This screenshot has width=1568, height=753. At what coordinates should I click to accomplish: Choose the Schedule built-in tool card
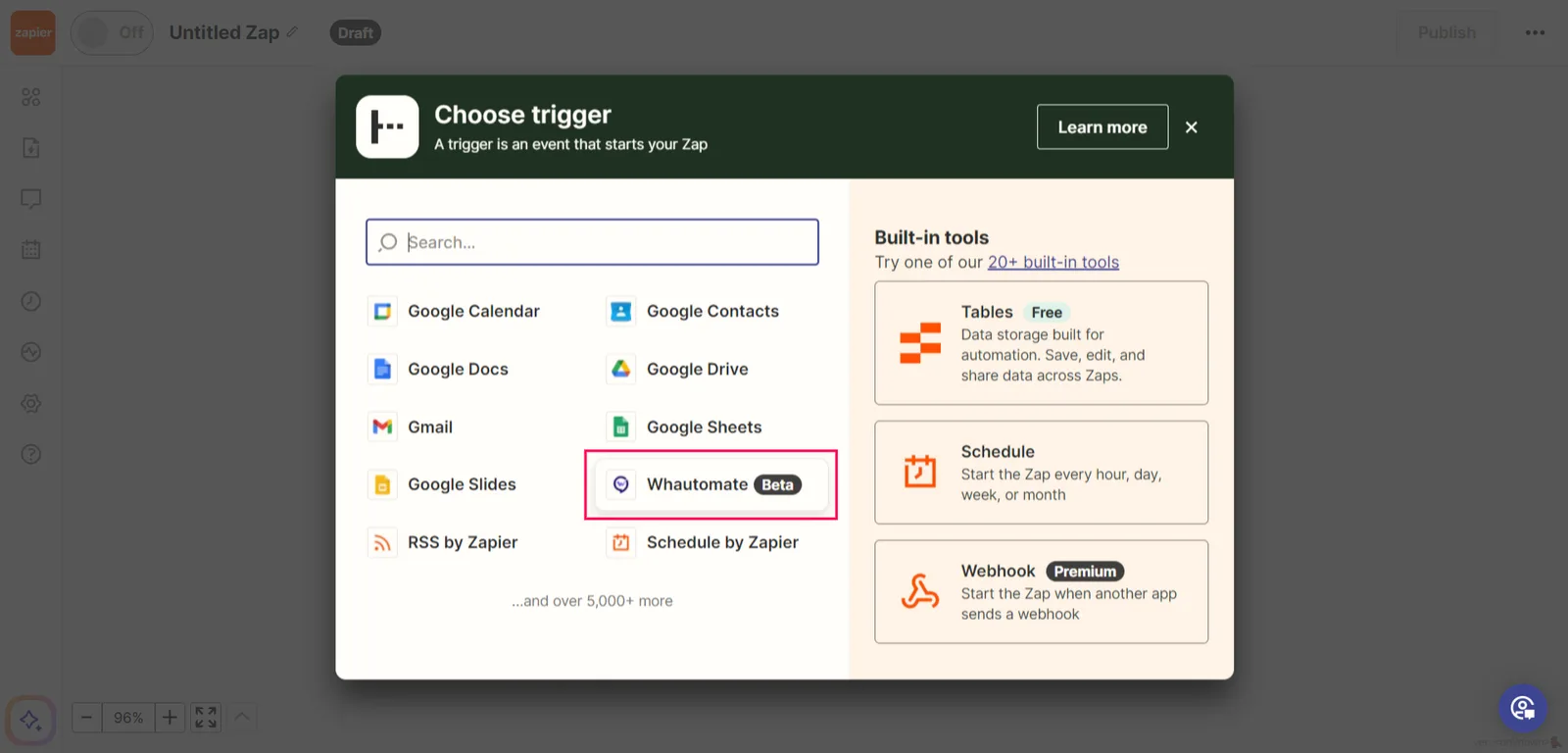[x=1041, y=473]
